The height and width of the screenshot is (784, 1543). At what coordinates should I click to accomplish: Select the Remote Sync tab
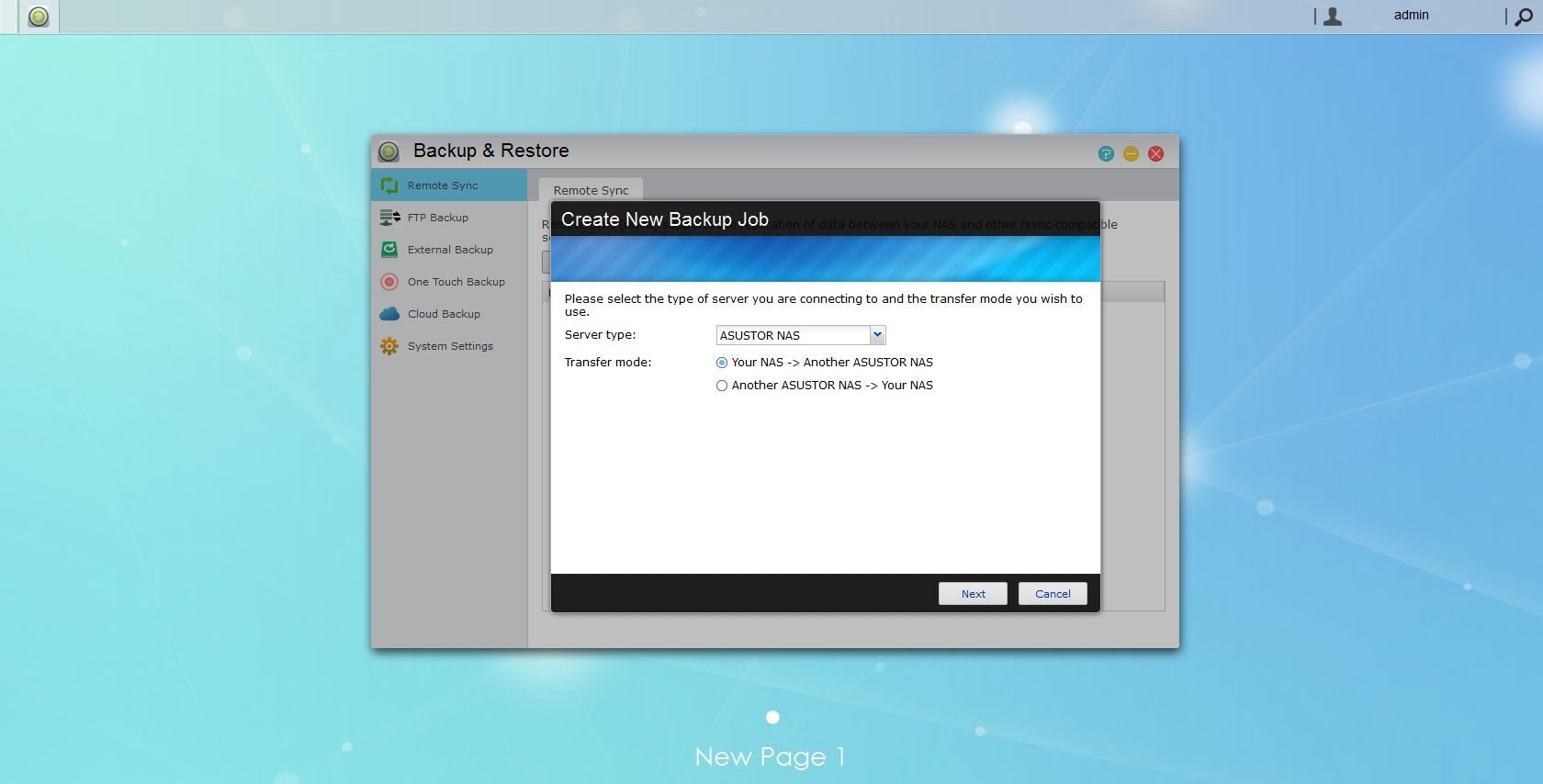tap(591, 190)
